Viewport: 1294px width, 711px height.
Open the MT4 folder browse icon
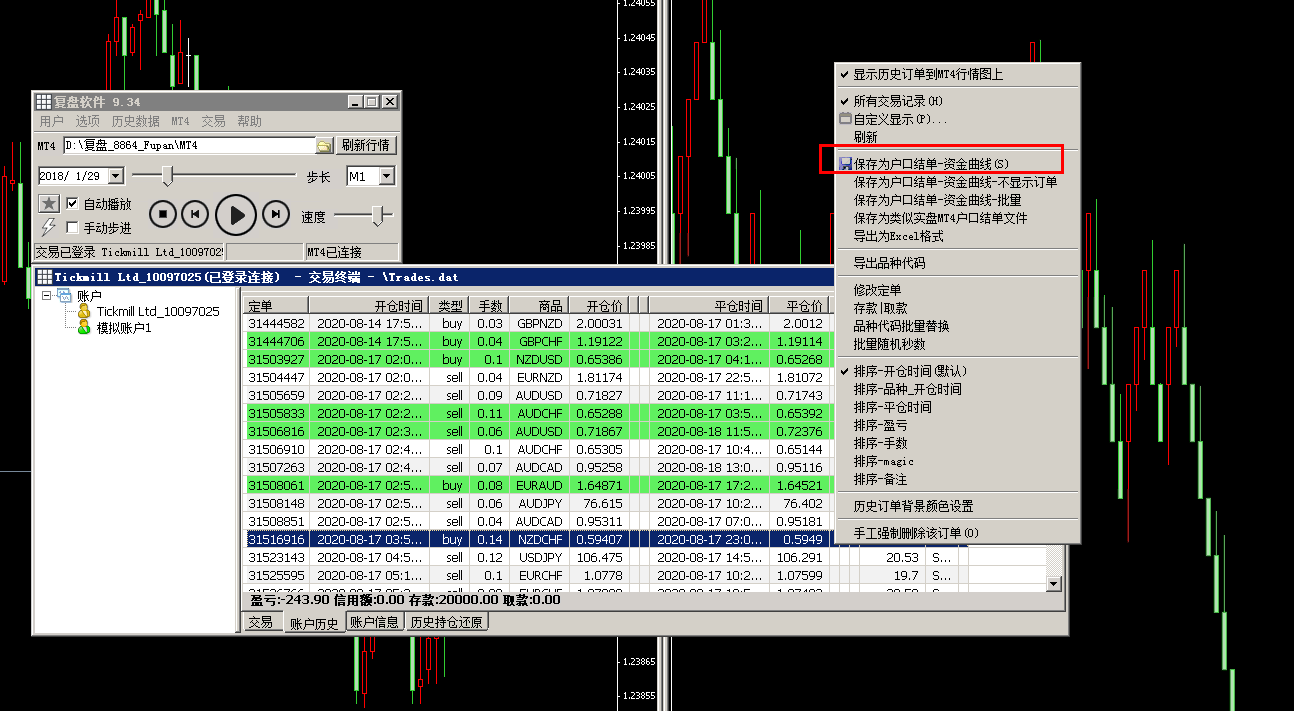pos(324,146)
